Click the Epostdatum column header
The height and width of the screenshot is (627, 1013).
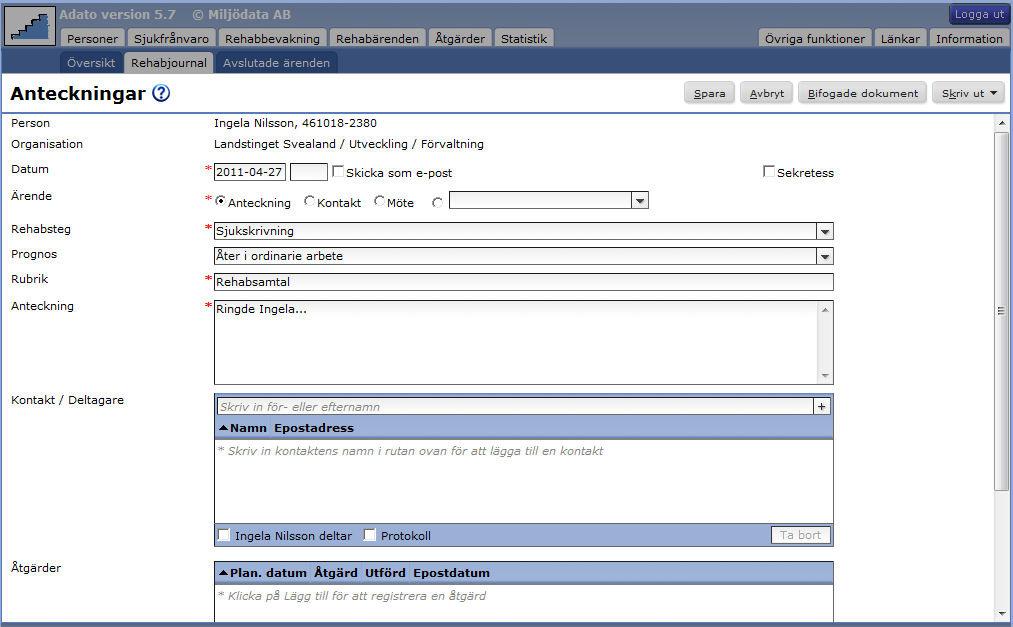pyautogui.click(x=452, y=573)
